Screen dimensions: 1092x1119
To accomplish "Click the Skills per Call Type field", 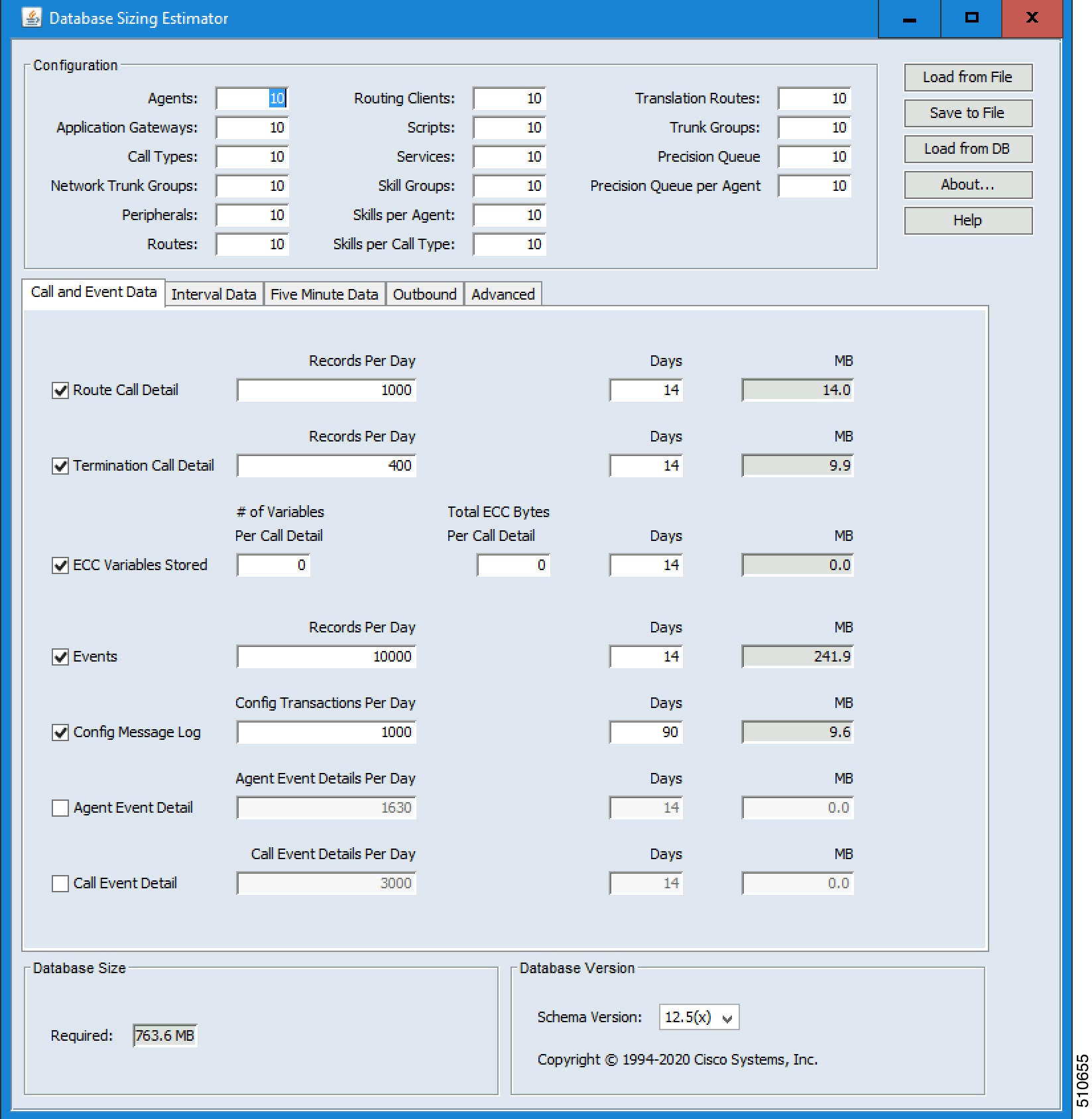I will [x=509, y=245].
